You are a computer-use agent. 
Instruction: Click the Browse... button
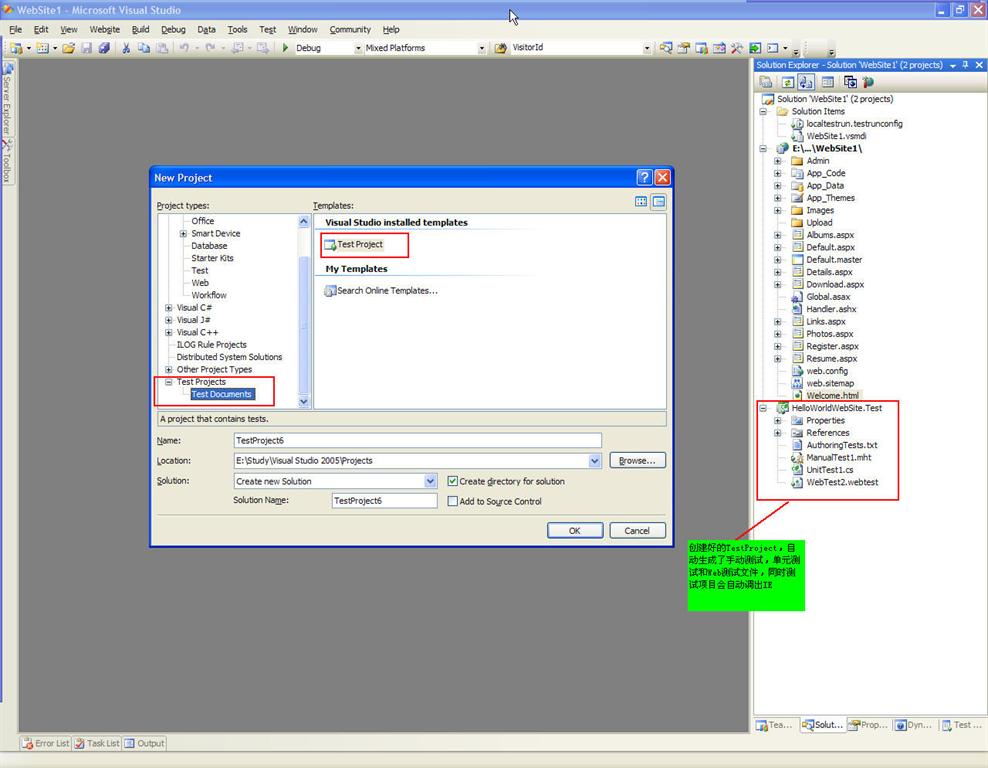637,461
